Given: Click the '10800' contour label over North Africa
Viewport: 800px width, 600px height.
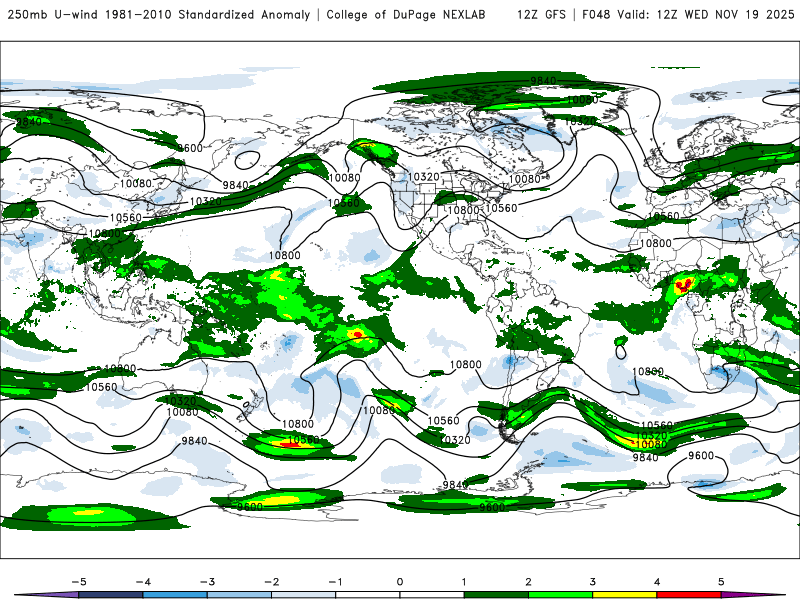Looking at the screenshot, I should pyautogui.click(x=656, y=243).
